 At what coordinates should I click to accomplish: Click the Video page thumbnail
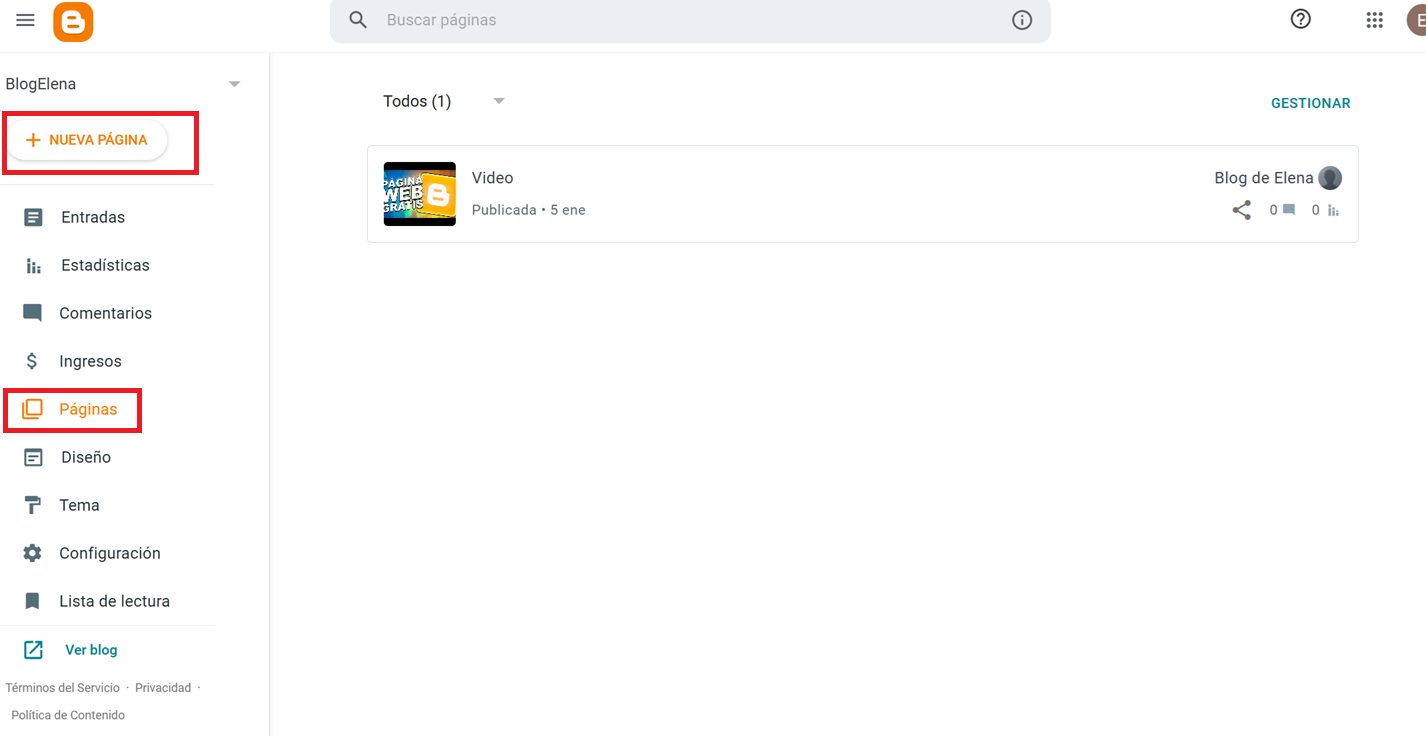pyautogui.click(x=419, y=194)
